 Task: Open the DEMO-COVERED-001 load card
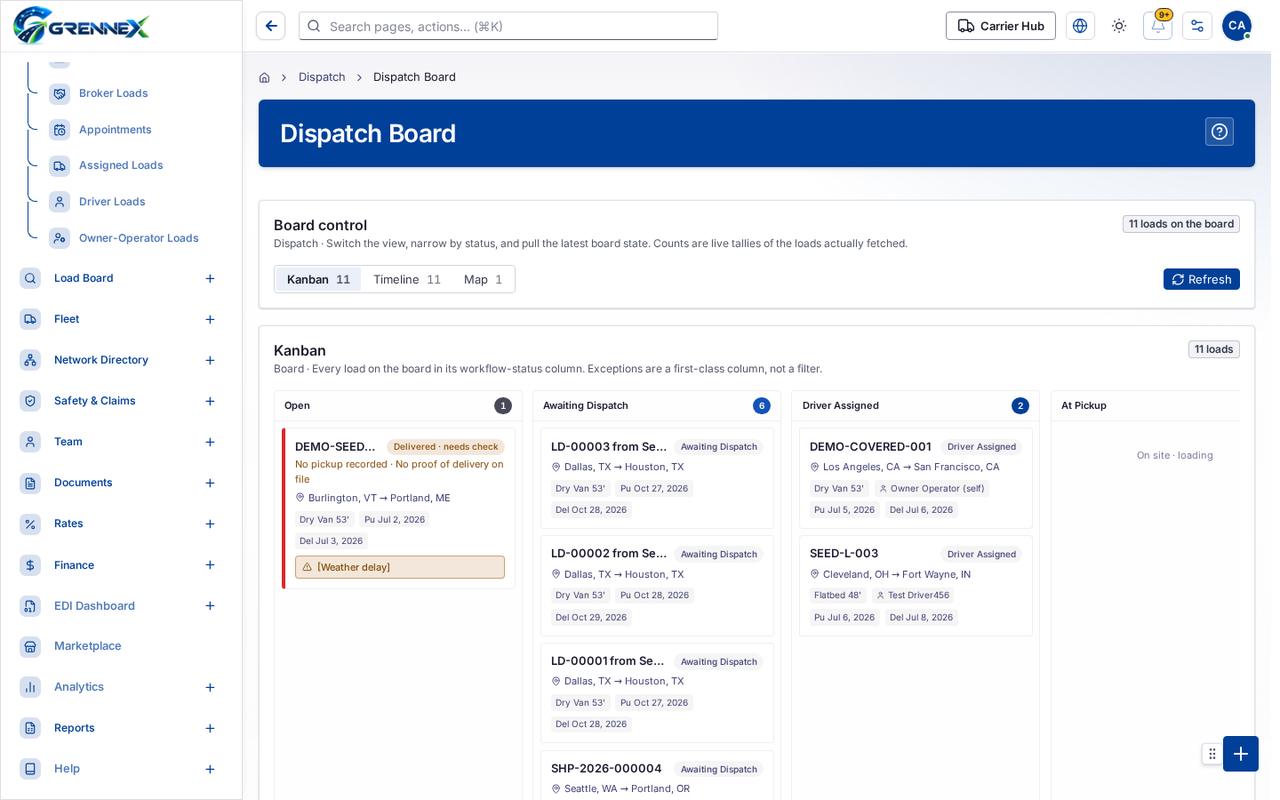click(x=916, y=478)
